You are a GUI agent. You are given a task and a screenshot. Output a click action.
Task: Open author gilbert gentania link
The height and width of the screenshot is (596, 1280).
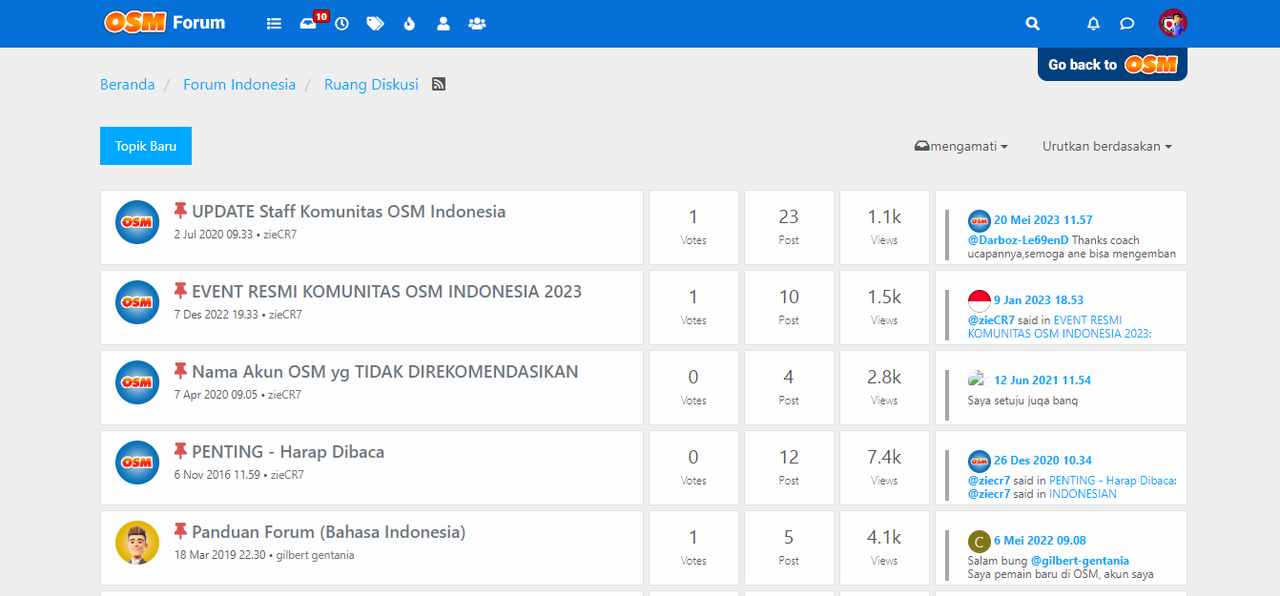tap(315, 555)
